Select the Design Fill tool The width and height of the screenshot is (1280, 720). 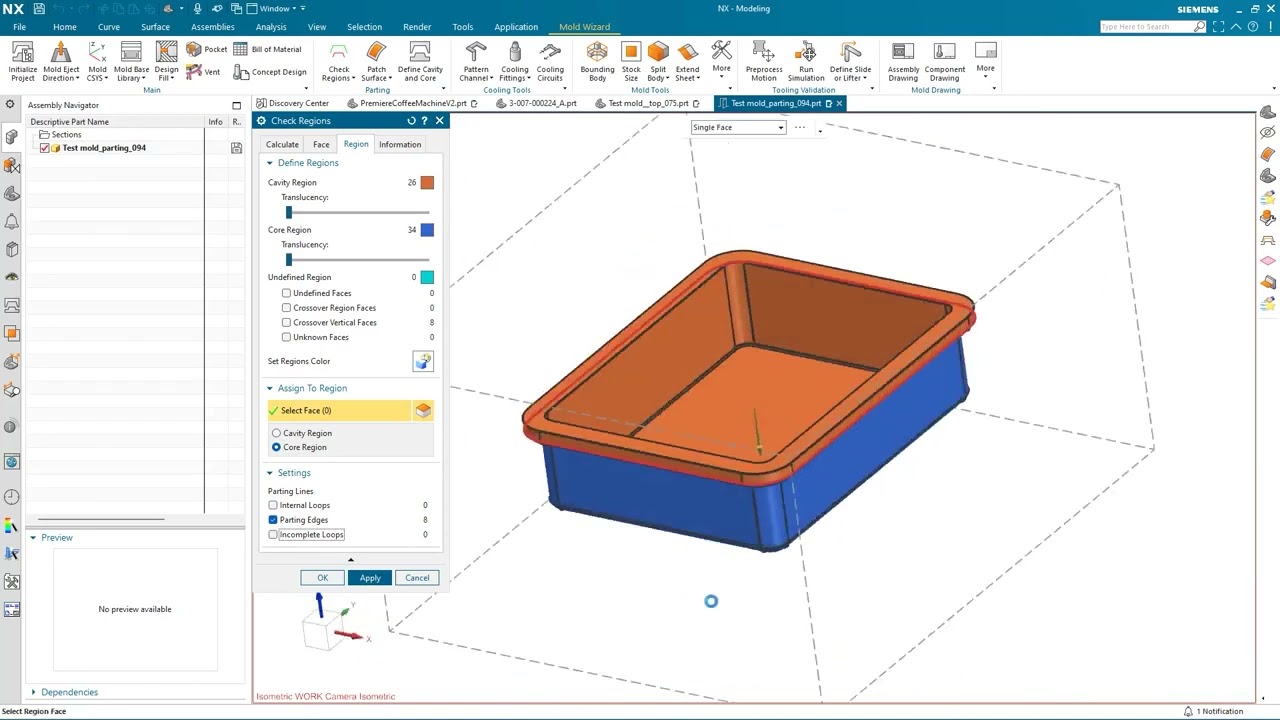166,61
